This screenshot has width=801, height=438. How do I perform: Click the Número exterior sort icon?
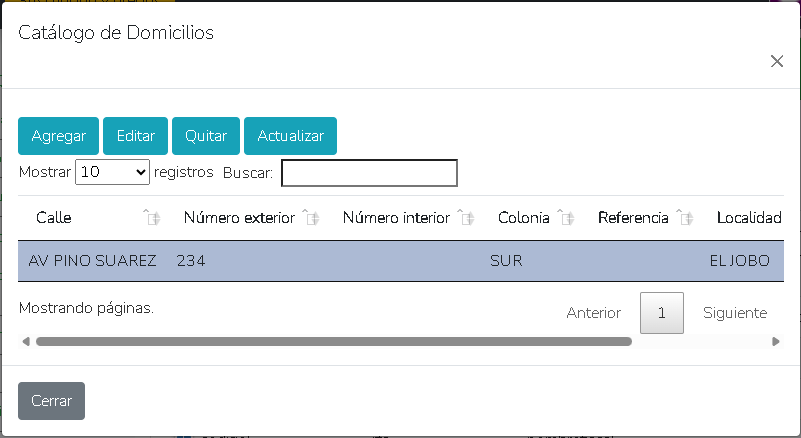[x=311, y=218]
